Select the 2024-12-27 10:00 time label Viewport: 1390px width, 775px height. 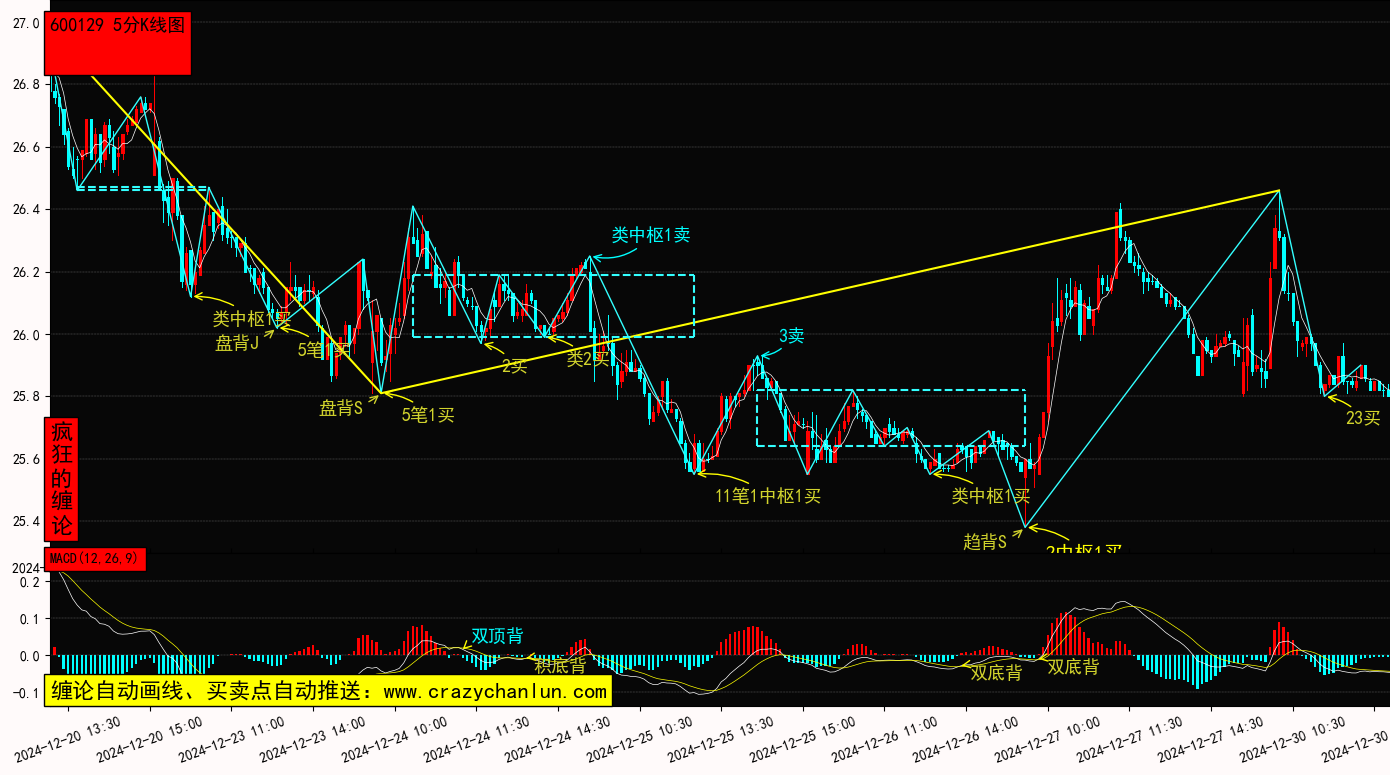pyautogui.click(x=1048, y=739)
